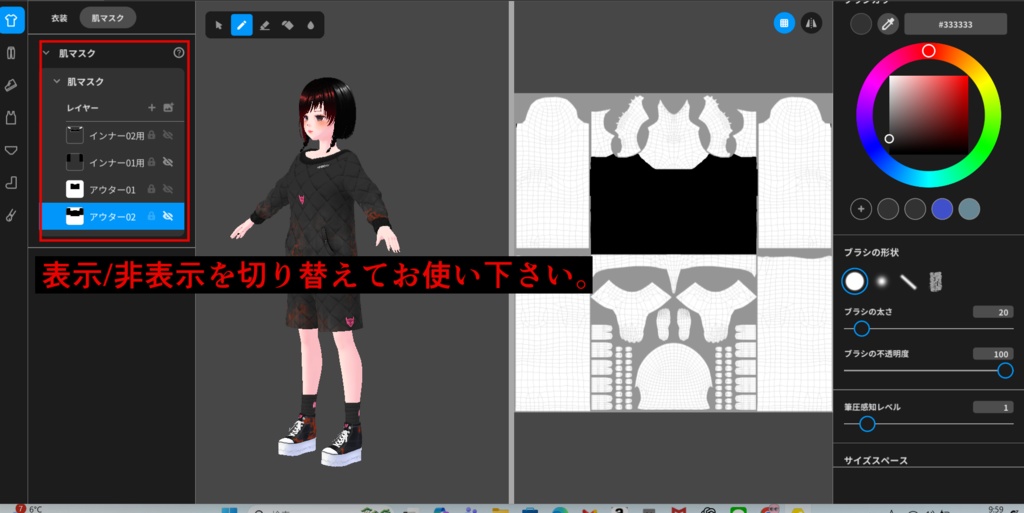Click the 筆圧感知レベル slider handle
The width and height of the screenshot is (1024, 513).
(x=867, y=424)
